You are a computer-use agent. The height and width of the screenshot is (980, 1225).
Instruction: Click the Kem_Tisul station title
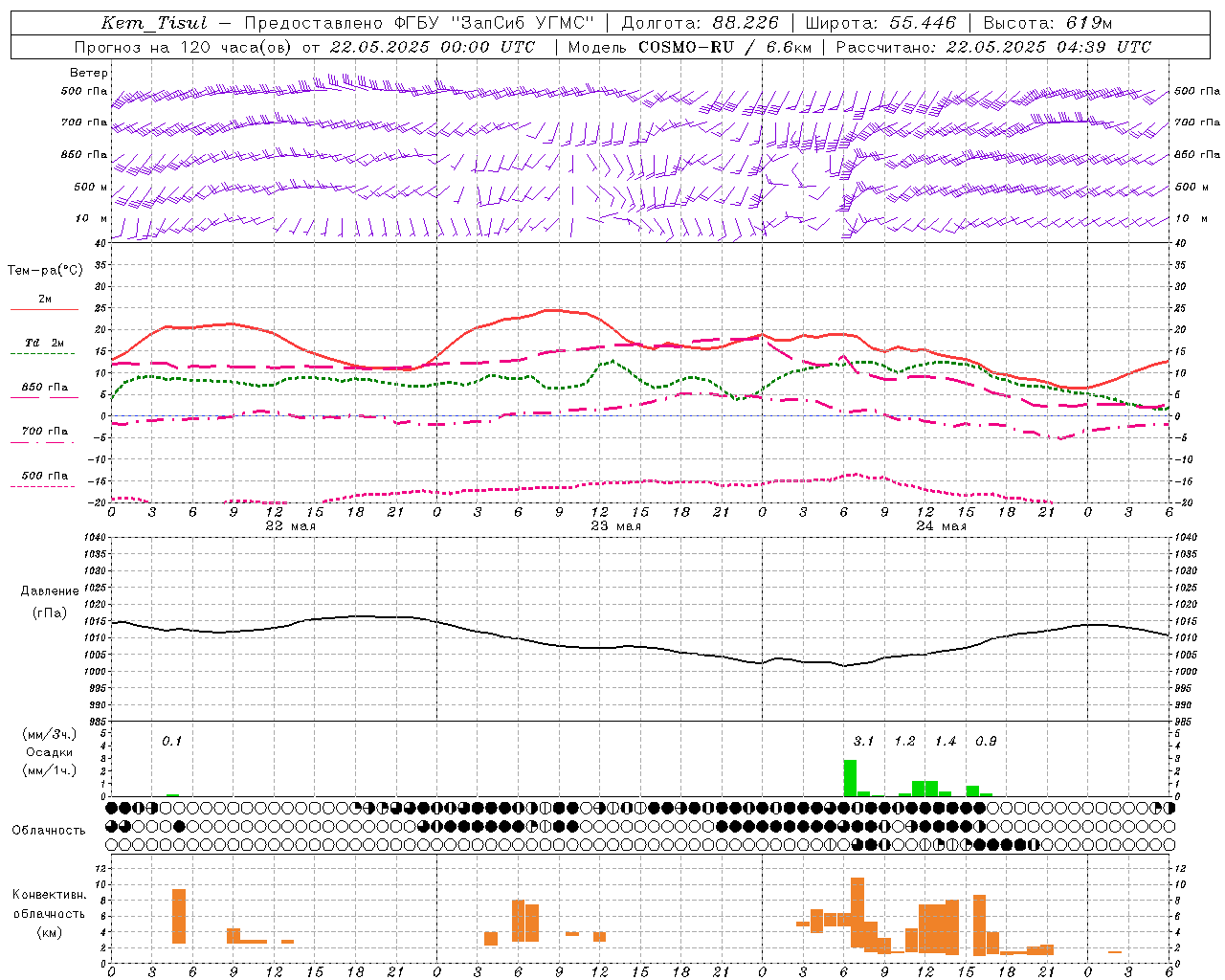point(154,23)
